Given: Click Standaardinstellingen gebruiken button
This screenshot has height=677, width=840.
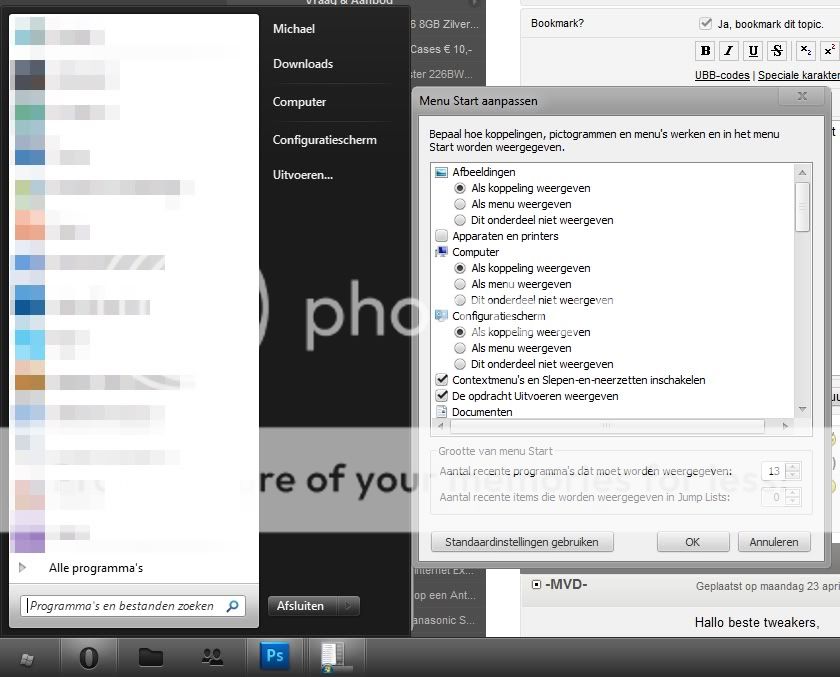Looking at the screenshot, I should [x=522, y=542].
